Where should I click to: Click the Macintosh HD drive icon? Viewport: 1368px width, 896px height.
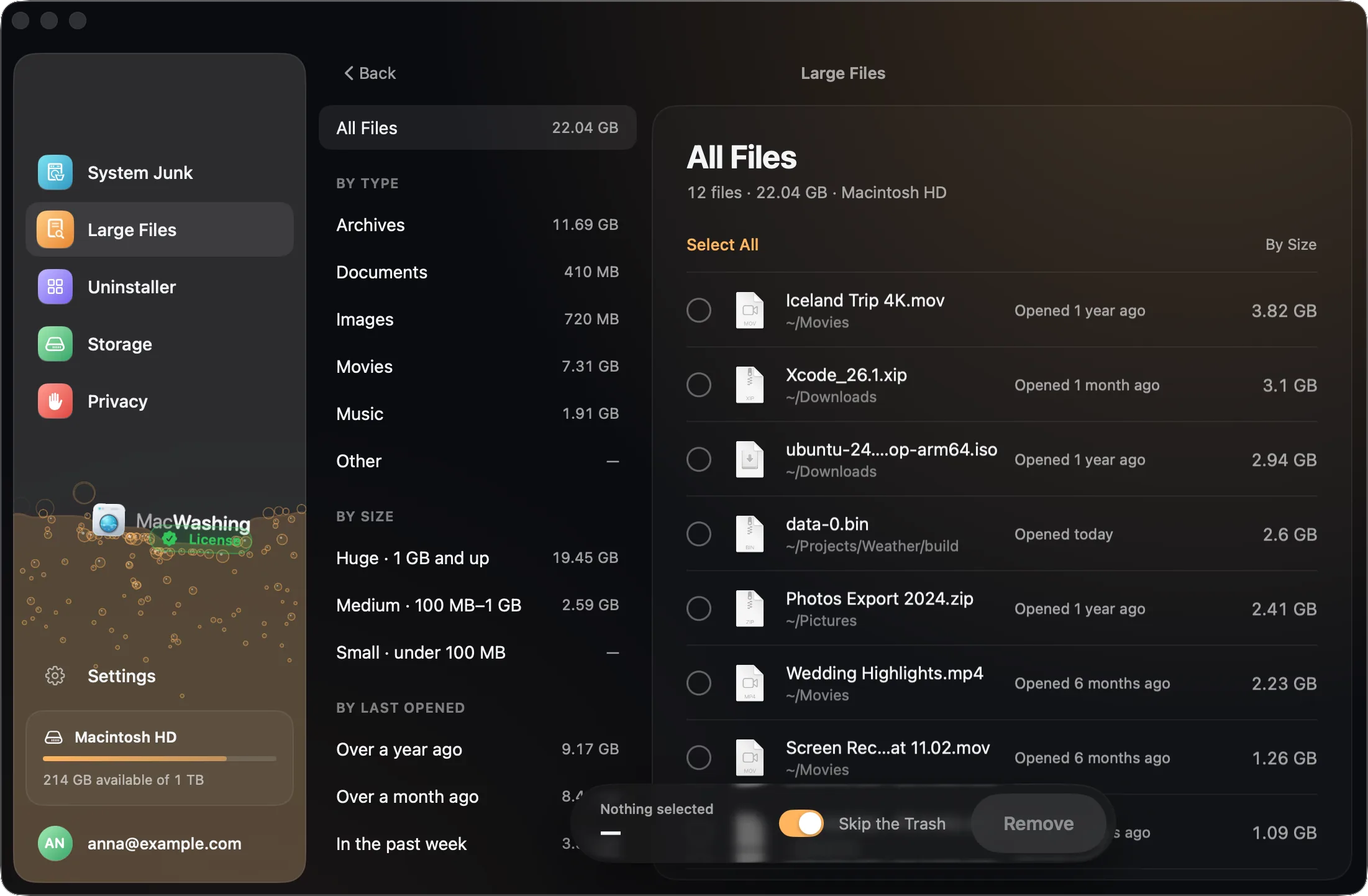53,738
